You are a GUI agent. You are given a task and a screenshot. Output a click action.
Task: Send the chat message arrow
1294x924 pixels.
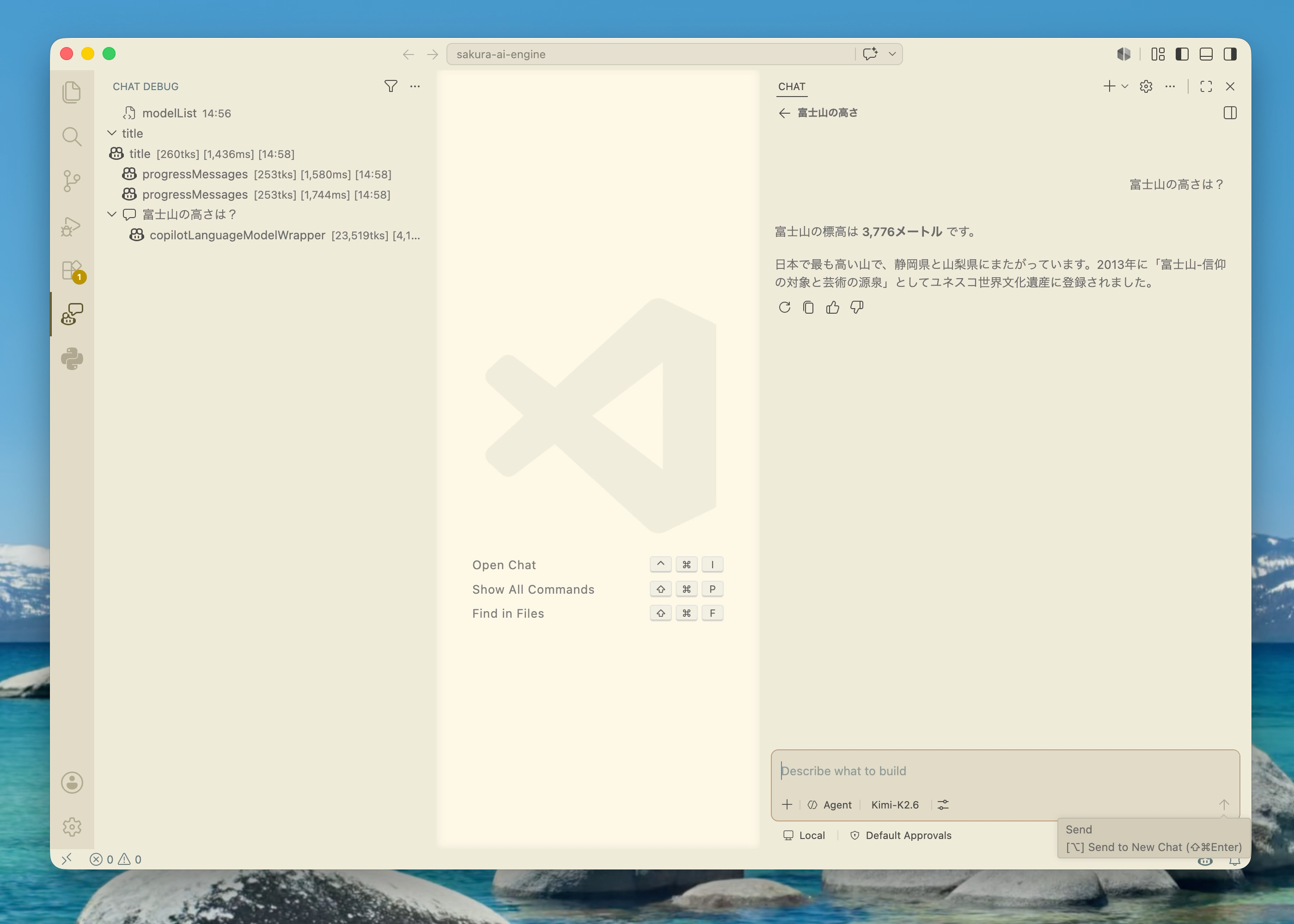pos(1224,804)
